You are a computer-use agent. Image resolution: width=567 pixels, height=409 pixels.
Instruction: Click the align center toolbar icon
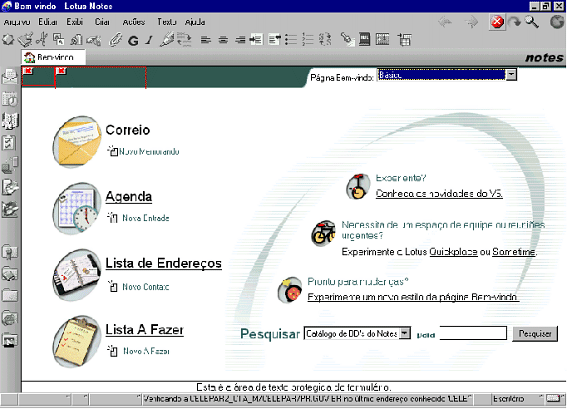pyautogui.click(x=223, y=40)
